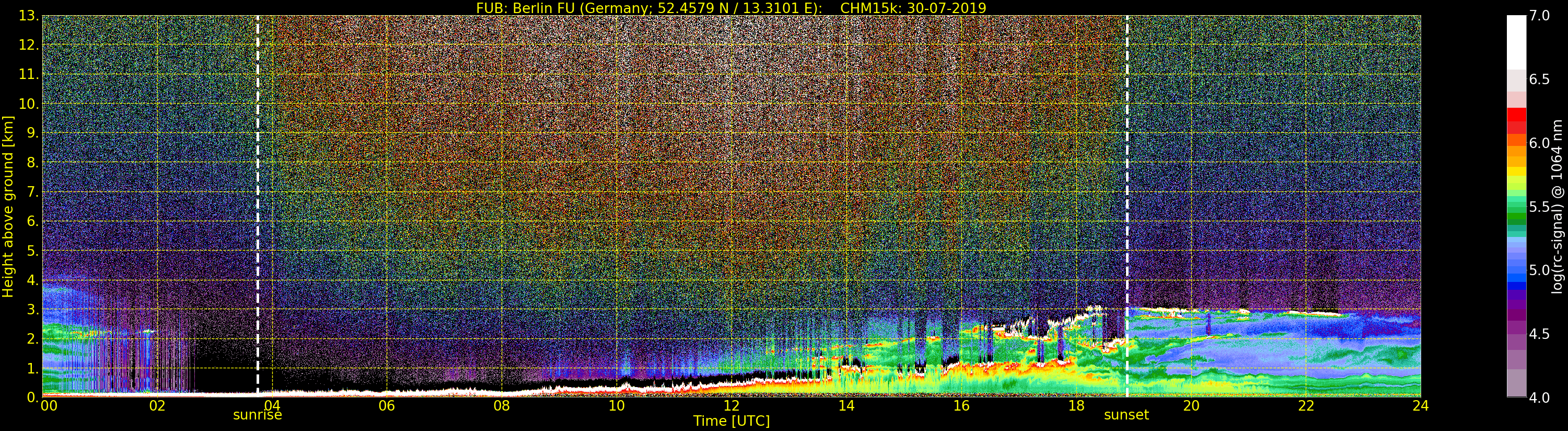Select the '14' time axis tick label
The image size is (1568, 431).
846,405
